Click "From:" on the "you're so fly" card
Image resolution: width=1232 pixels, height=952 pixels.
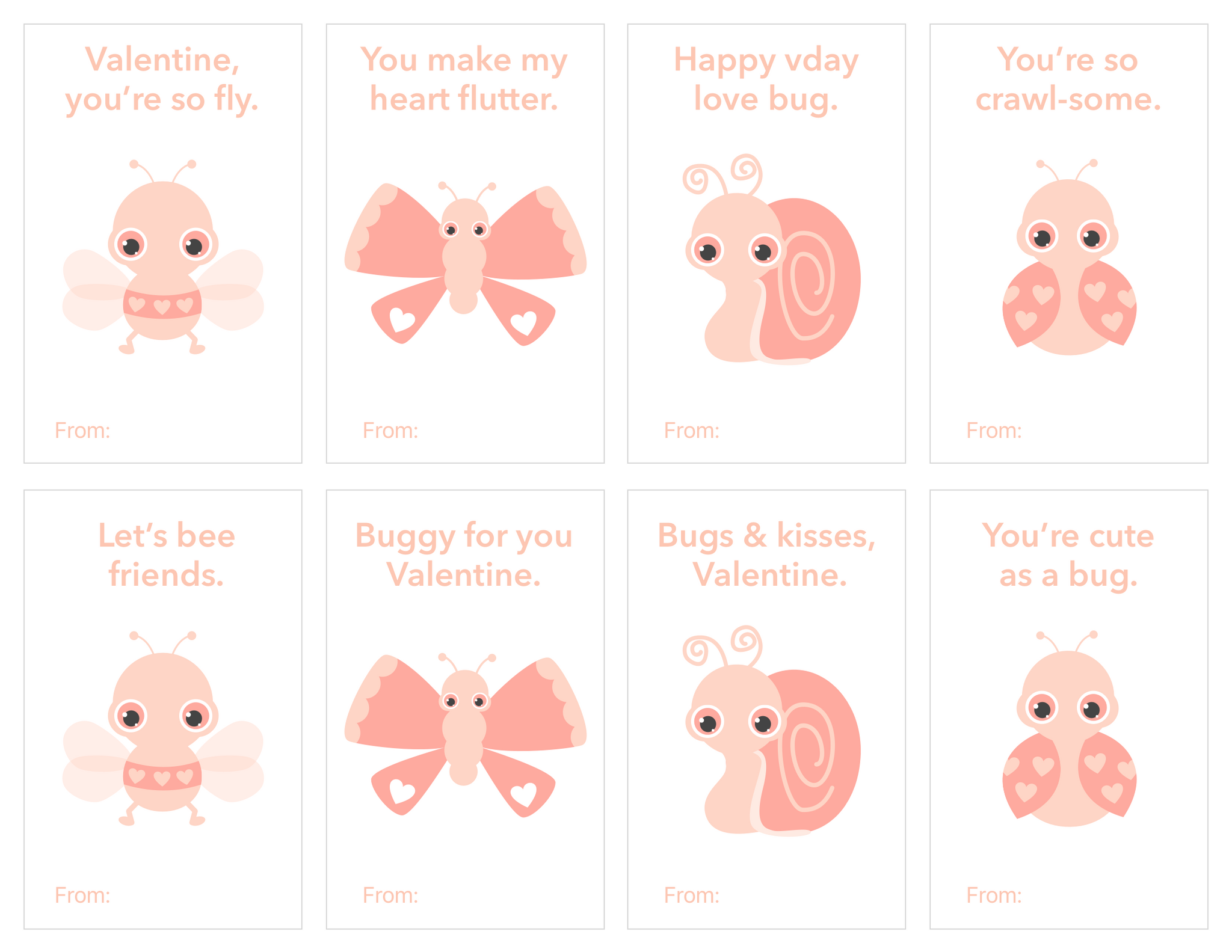pos(82,431)
